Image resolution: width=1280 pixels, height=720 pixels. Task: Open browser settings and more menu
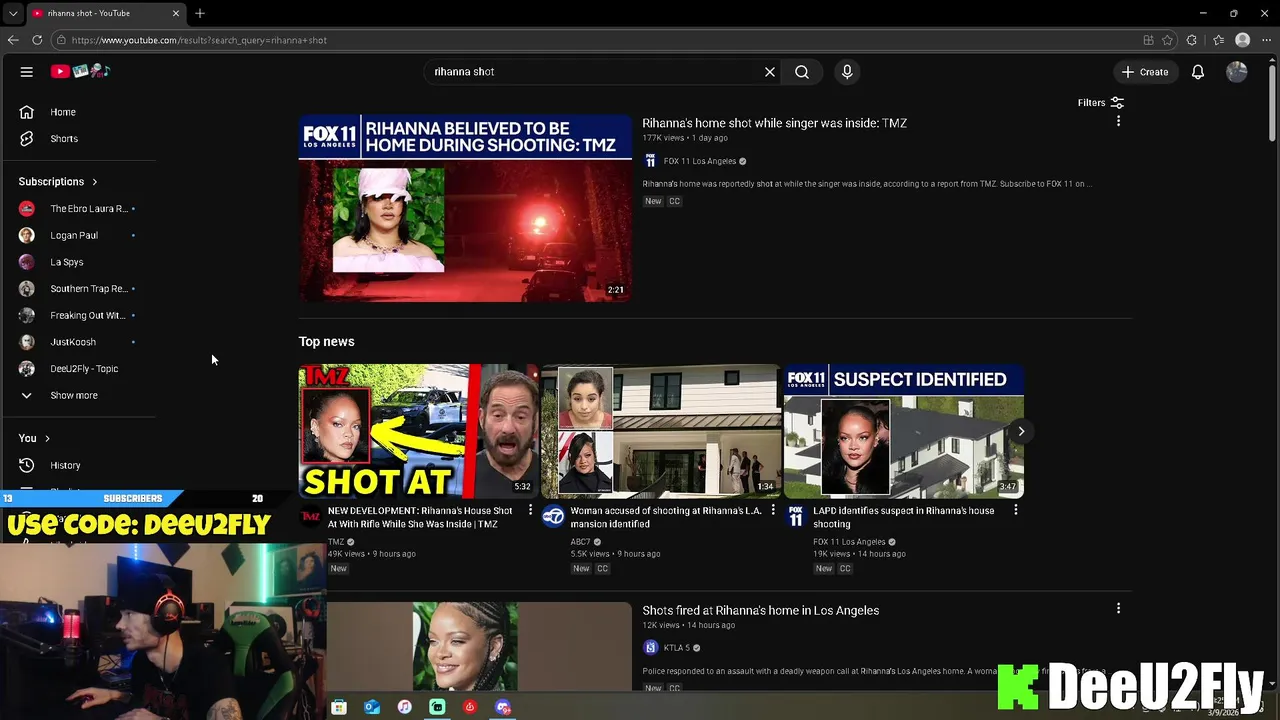point(1267,40)
